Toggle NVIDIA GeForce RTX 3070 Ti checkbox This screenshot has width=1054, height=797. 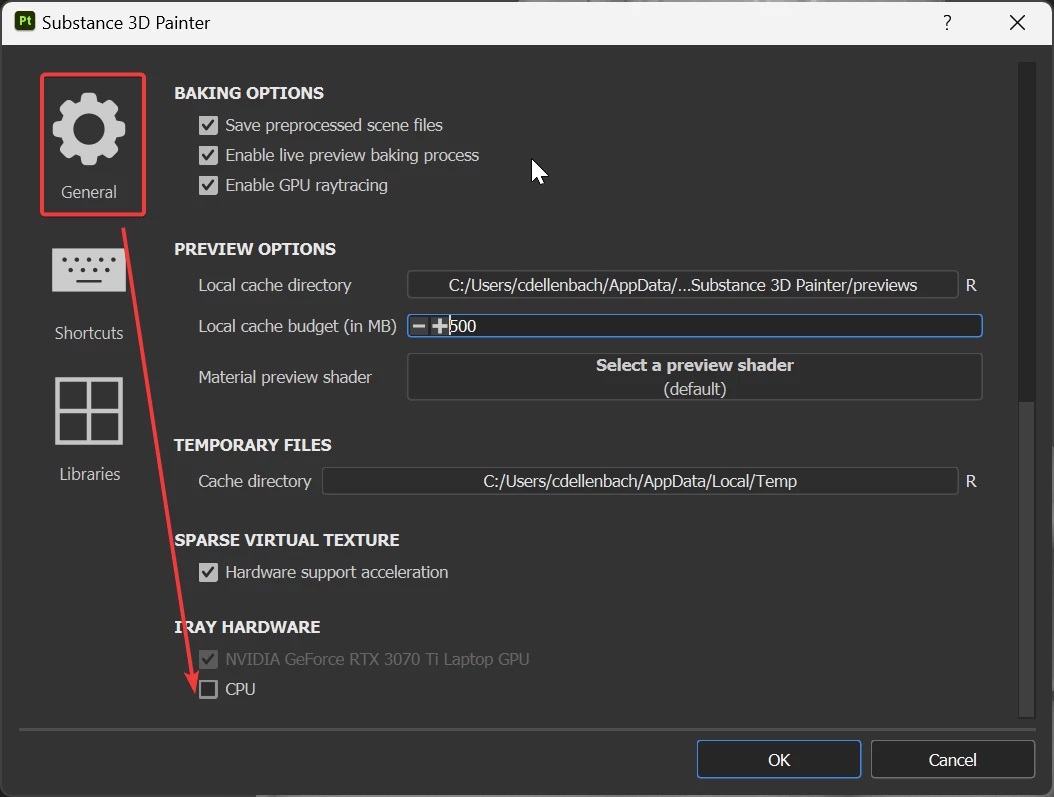click(x=208, y=659)
